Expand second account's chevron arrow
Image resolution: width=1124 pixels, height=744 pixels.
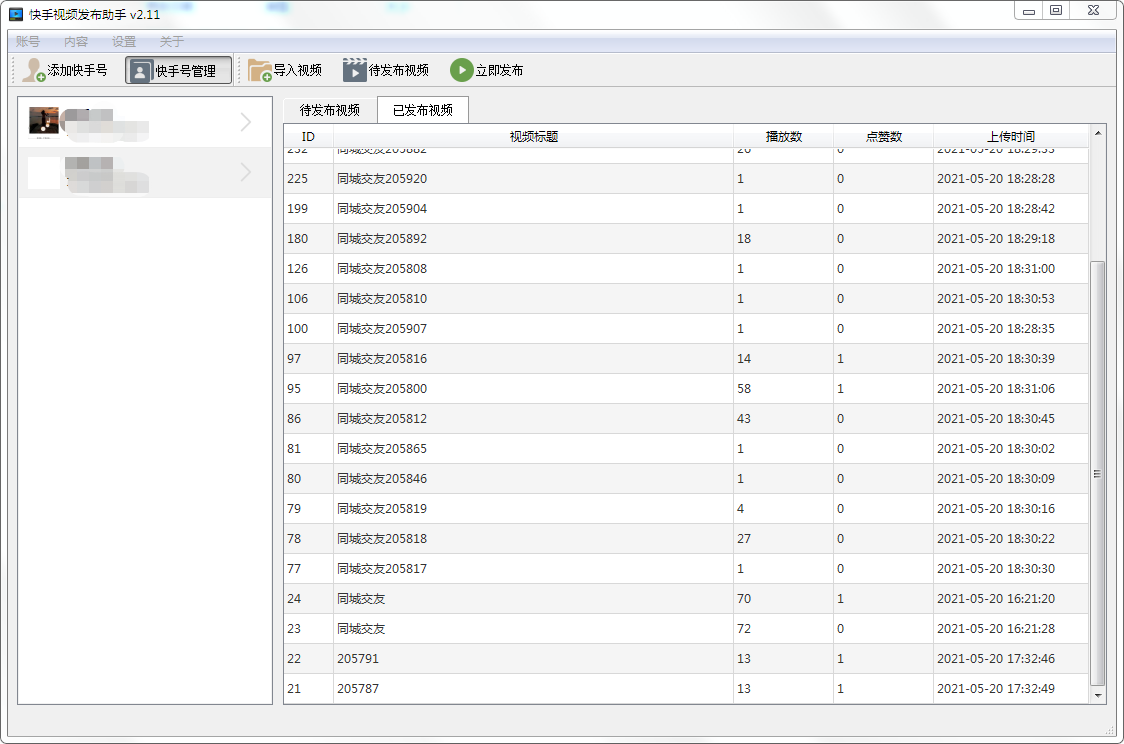click(246, 172)
